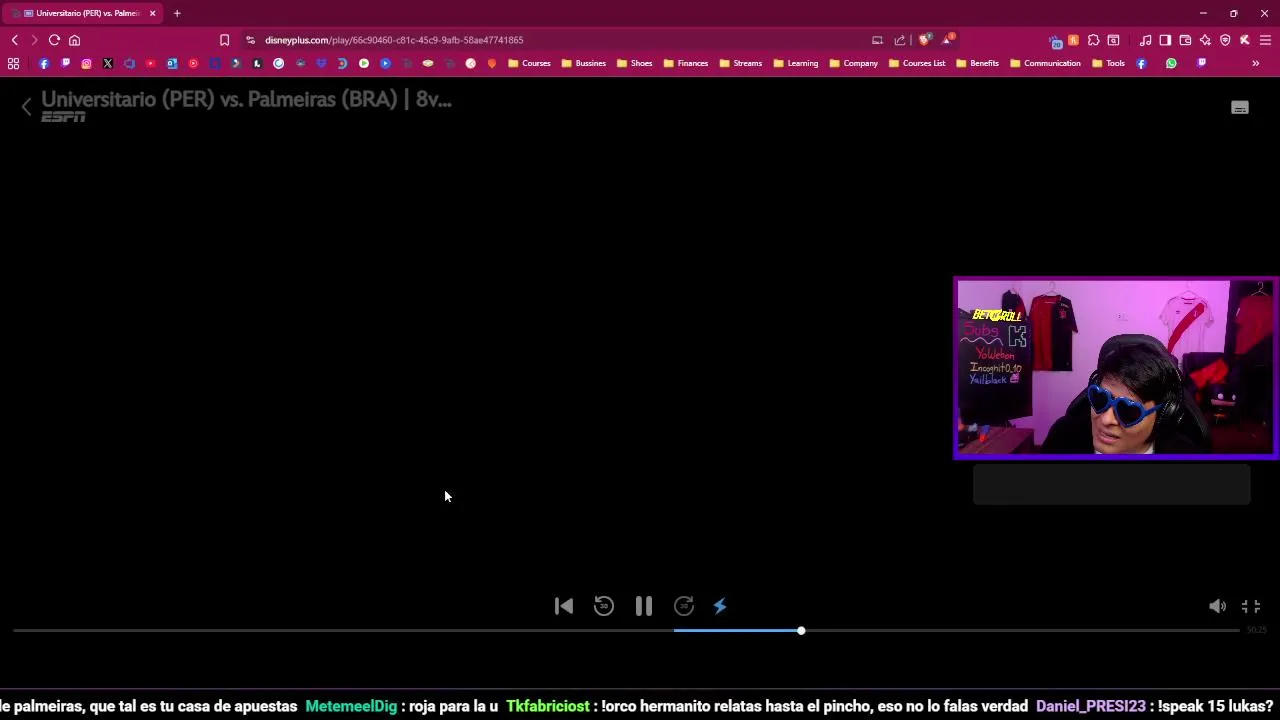Close the Universitario vs. Palmeiras tab
Screen dimensions: 1280x720
point(152,13)
